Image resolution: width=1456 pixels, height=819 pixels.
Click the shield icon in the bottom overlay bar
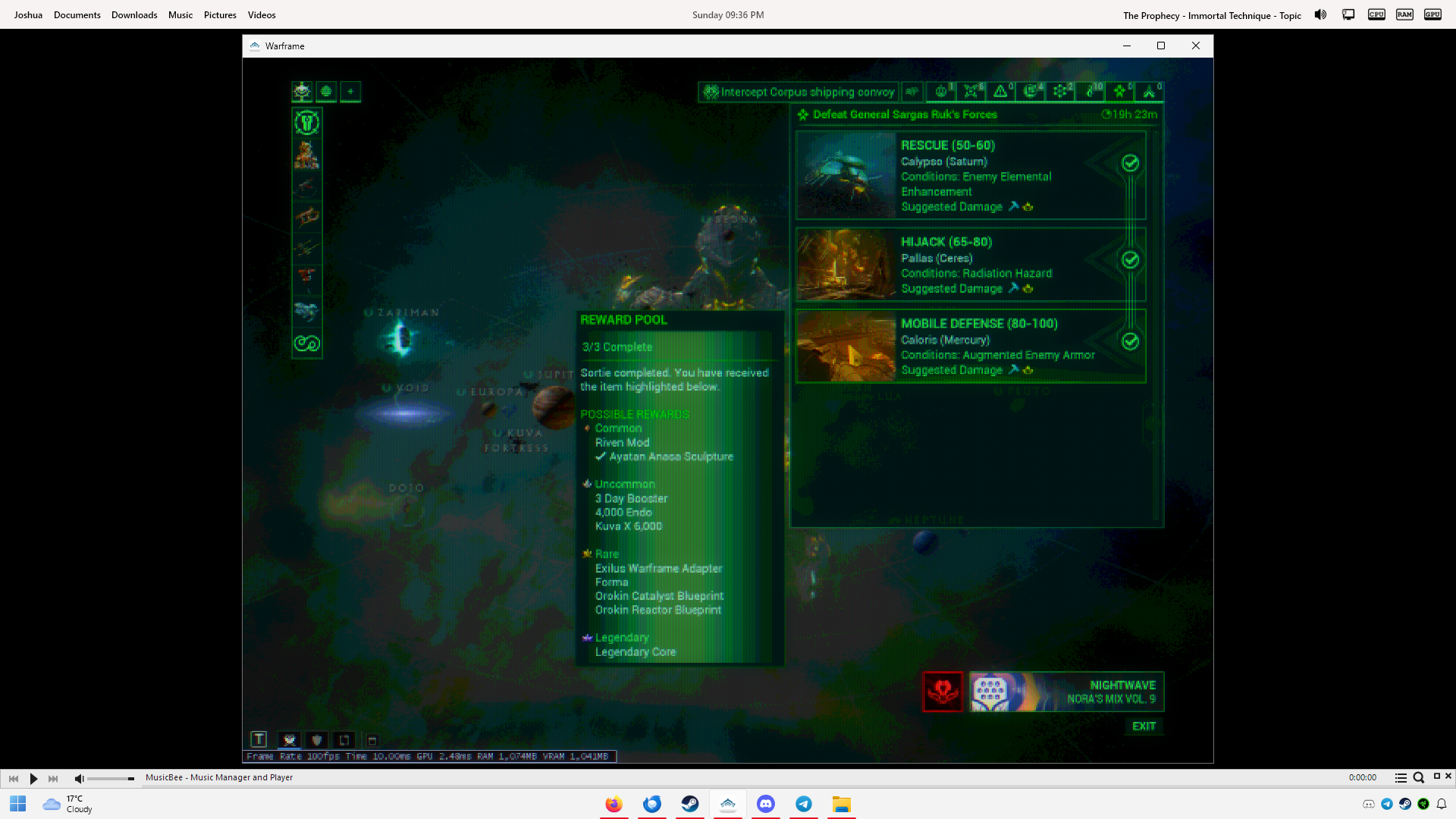(317, 740)
